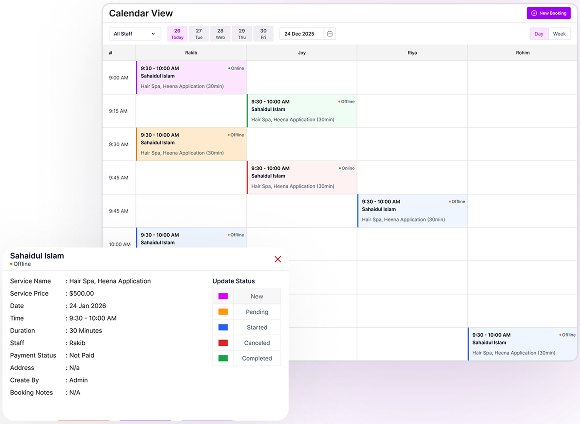The image size is (580, 424).
Task: Click the empty Rohim slot at 9:00 AM
Action: 522,77
